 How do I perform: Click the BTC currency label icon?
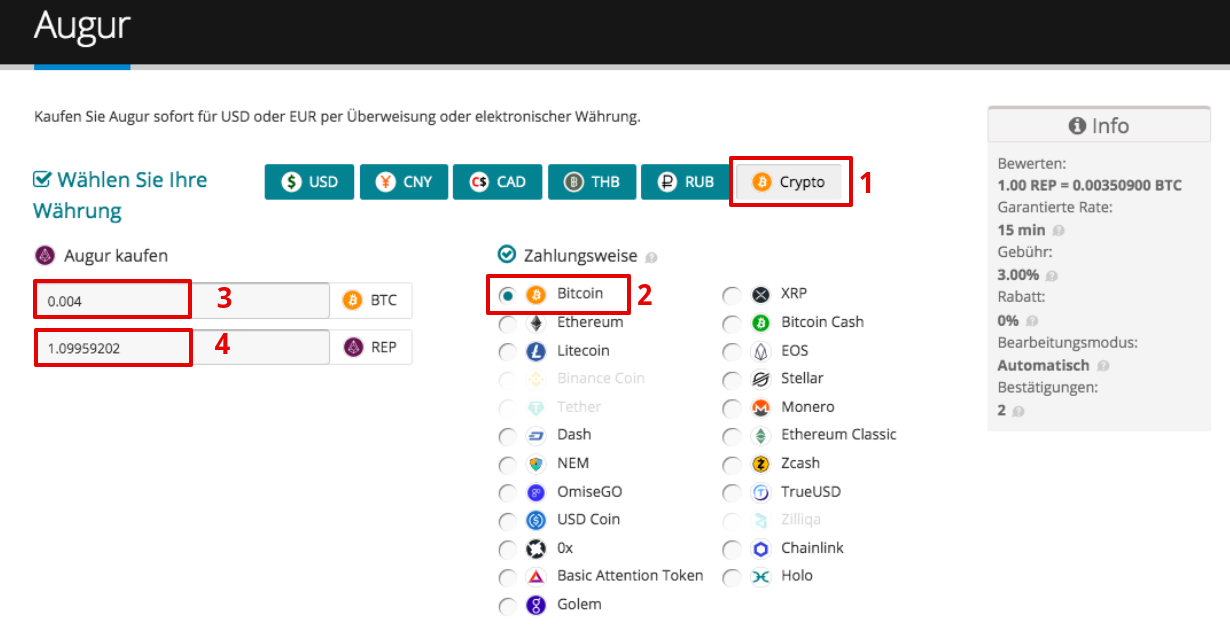pyautogui.click(x=352, y=300)
